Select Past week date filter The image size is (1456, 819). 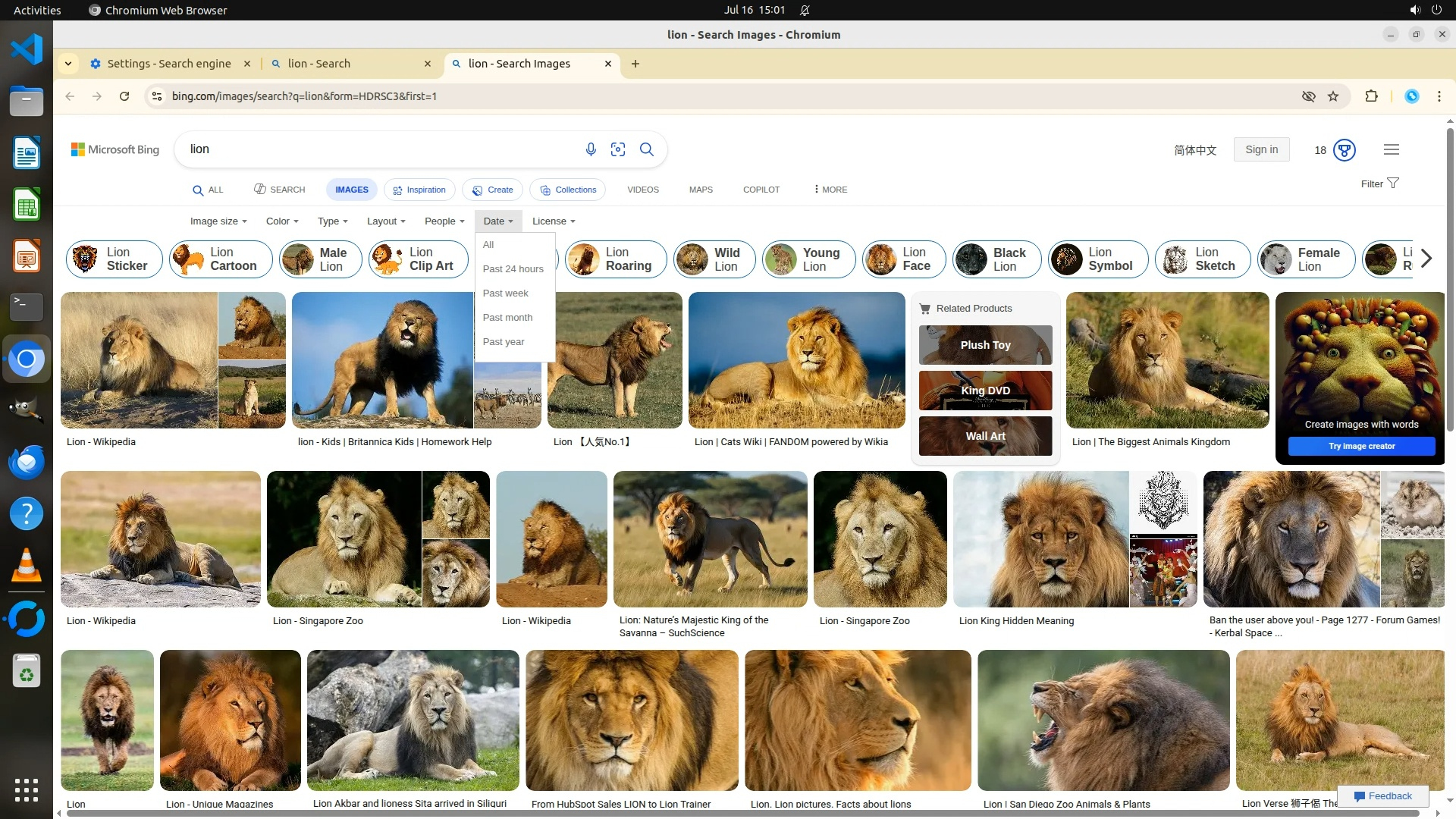tap(505, 293)
